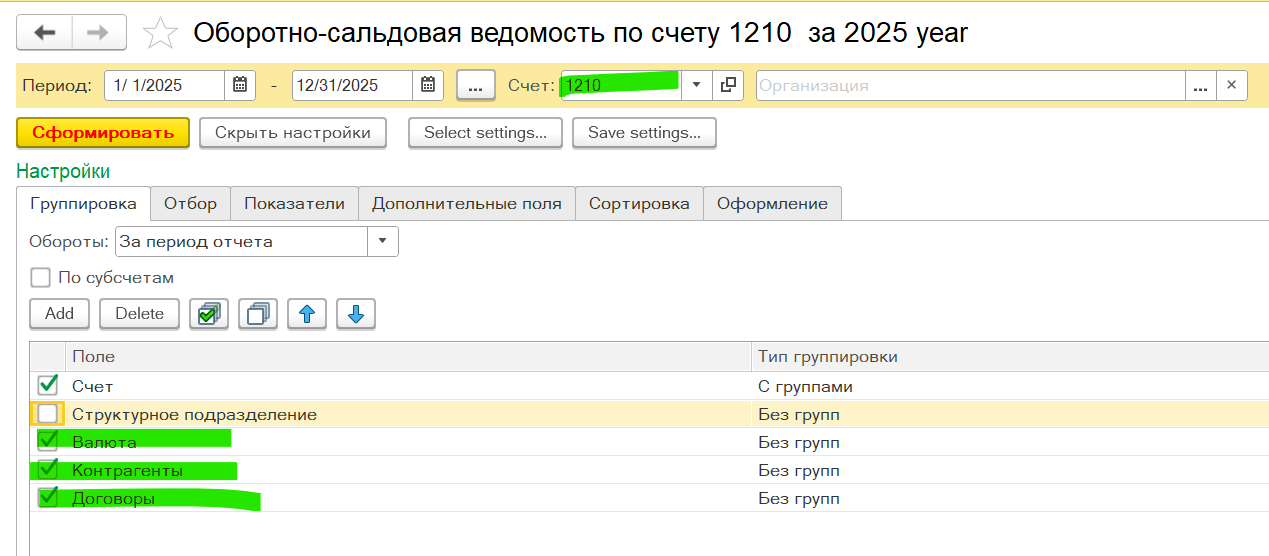The width and height of the screenshot is (1269, 556).
Task: Toggle the Контрагенты row checkbox
Action: pos(47,469)
